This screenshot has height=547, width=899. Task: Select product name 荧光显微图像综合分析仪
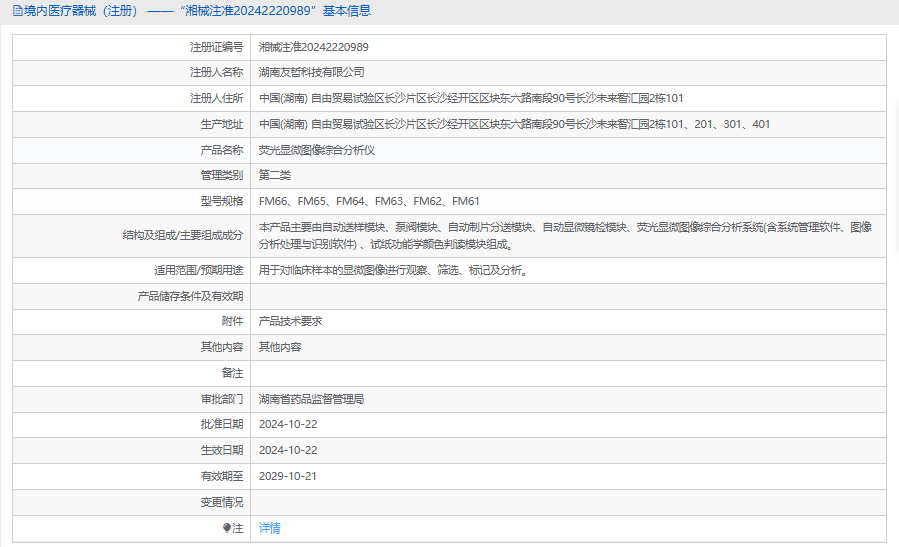[316, 150]
